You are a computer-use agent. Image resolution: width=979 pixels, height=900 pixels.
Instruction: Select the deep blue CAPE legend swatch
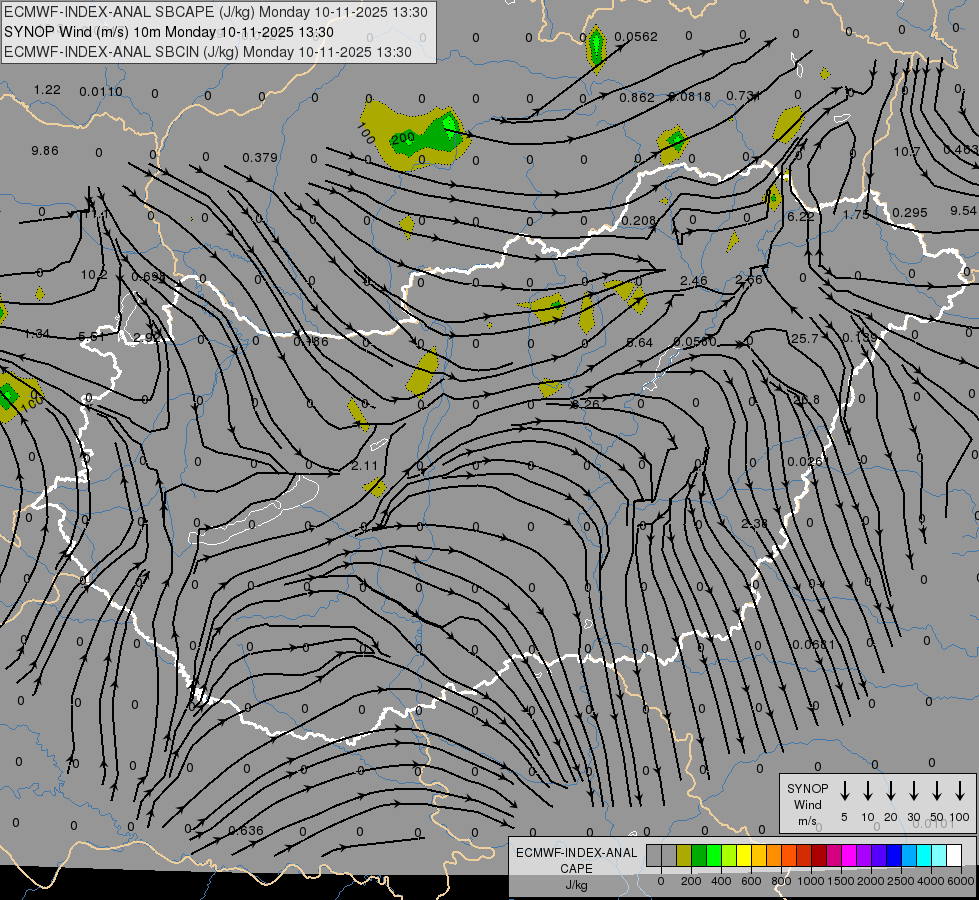tap(893, 856)
